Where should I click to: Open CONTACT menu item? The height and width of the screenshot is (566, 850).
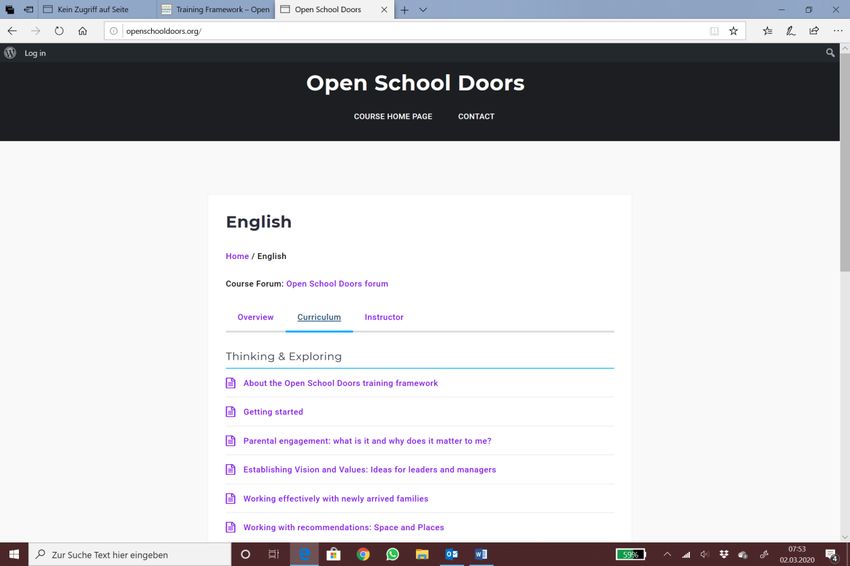476,116
